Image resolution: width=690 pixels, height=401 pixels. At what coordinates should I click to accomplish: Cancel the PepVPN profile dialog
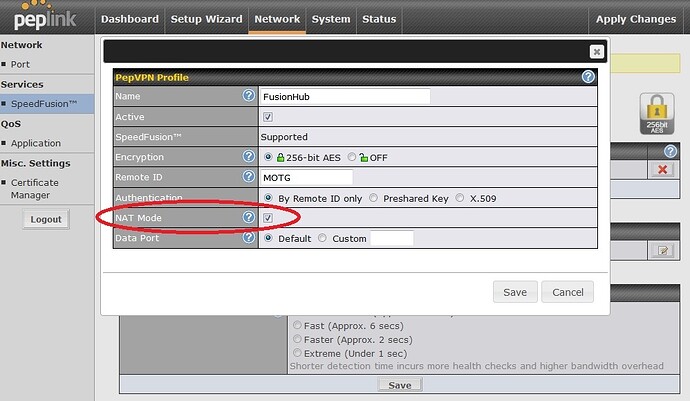(x=568, y=292)
